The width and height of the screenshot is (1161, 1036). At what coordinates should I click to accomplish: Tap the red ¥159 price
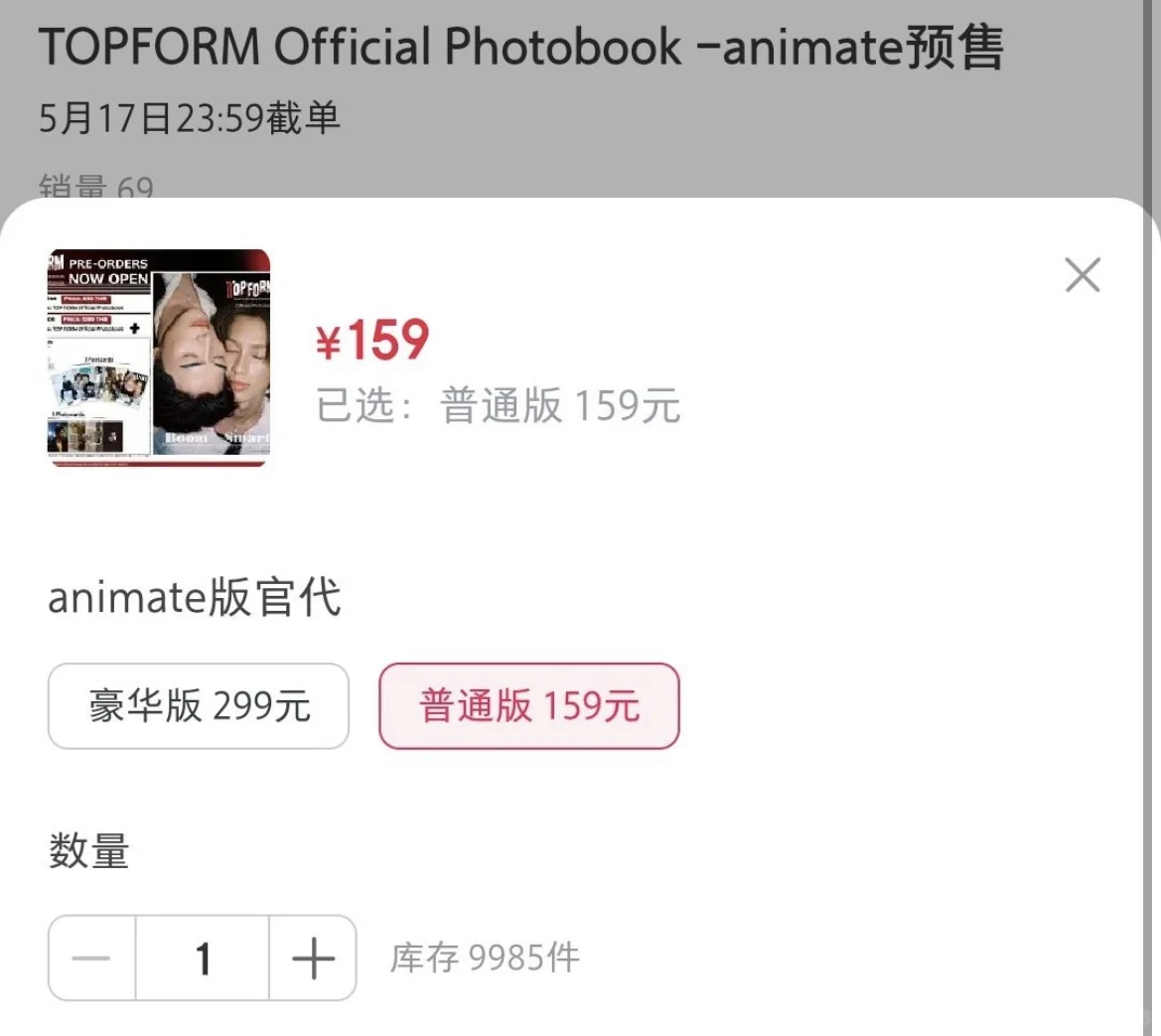tap(372, 340)
